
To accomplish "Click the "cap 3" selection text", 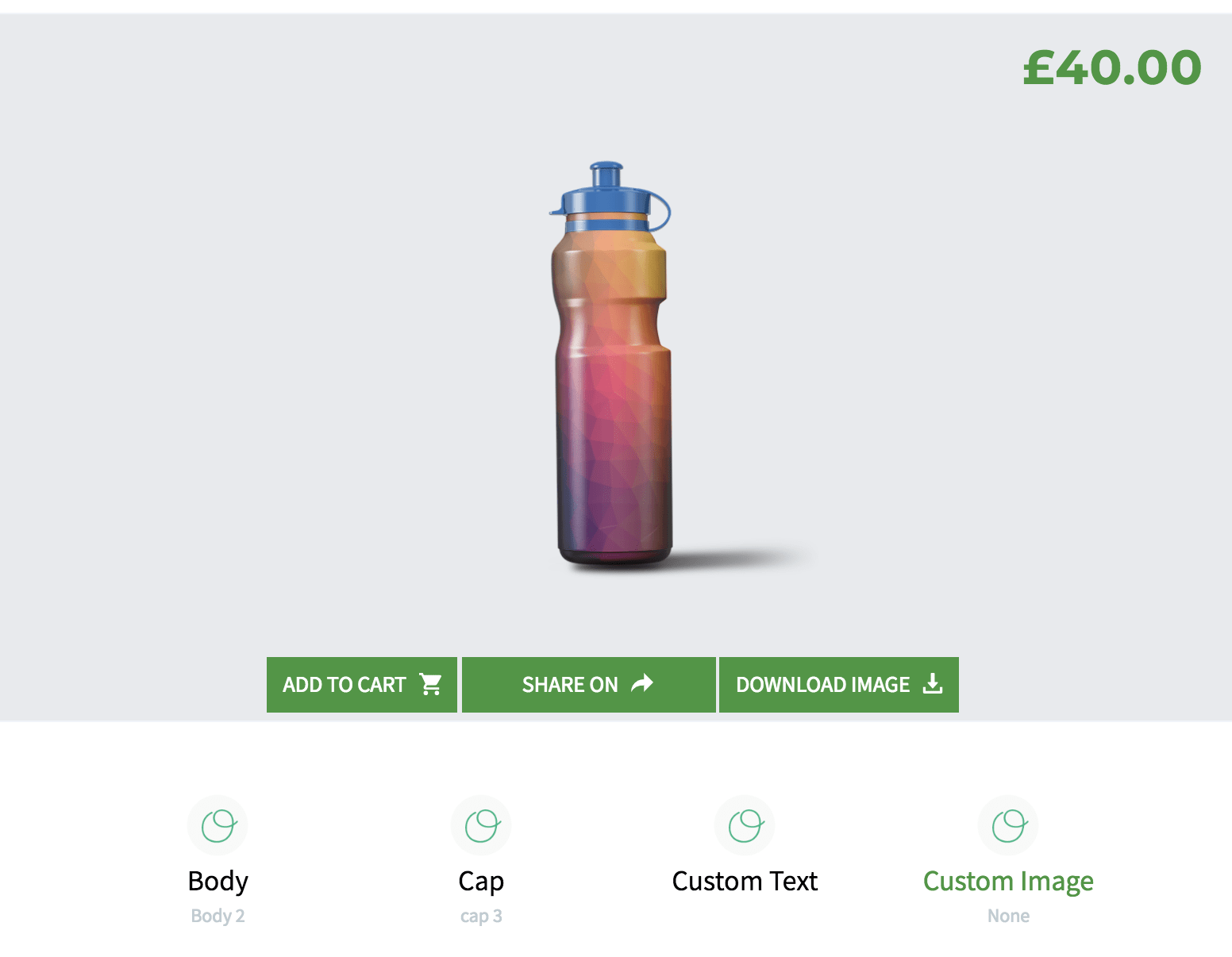I will point(481,916).
